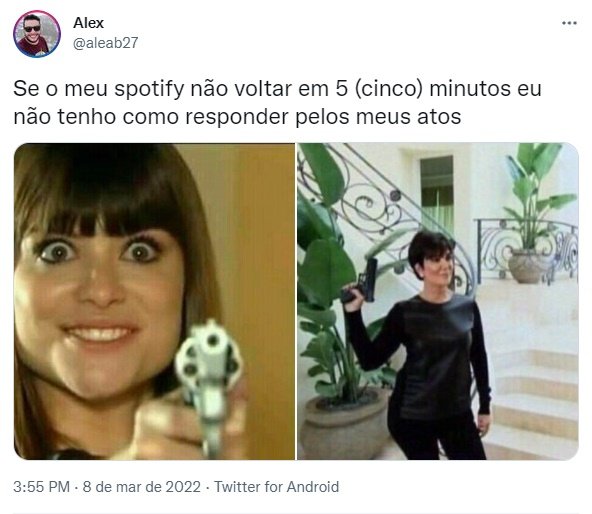The width and height of the screenshot is (592, 514).
Task: Click the display name Alex
Action: (x=88, y=23)
